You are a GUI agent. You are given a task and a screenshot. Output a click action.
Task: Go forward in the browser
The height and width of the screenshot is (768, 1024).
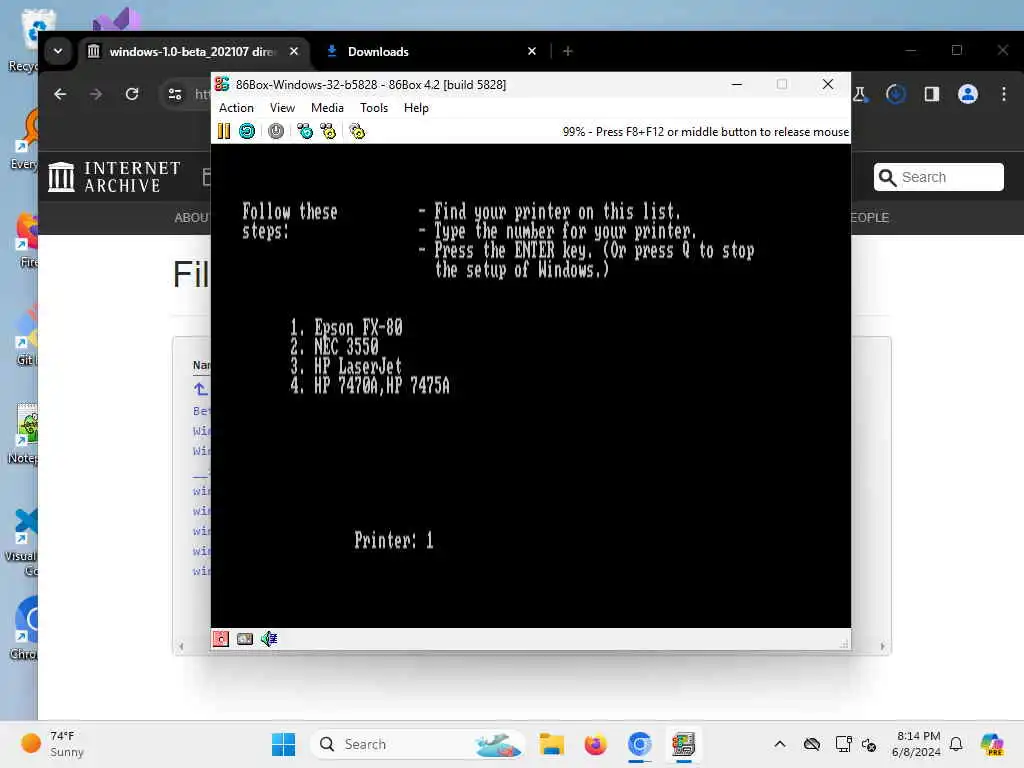coord(96,94)
